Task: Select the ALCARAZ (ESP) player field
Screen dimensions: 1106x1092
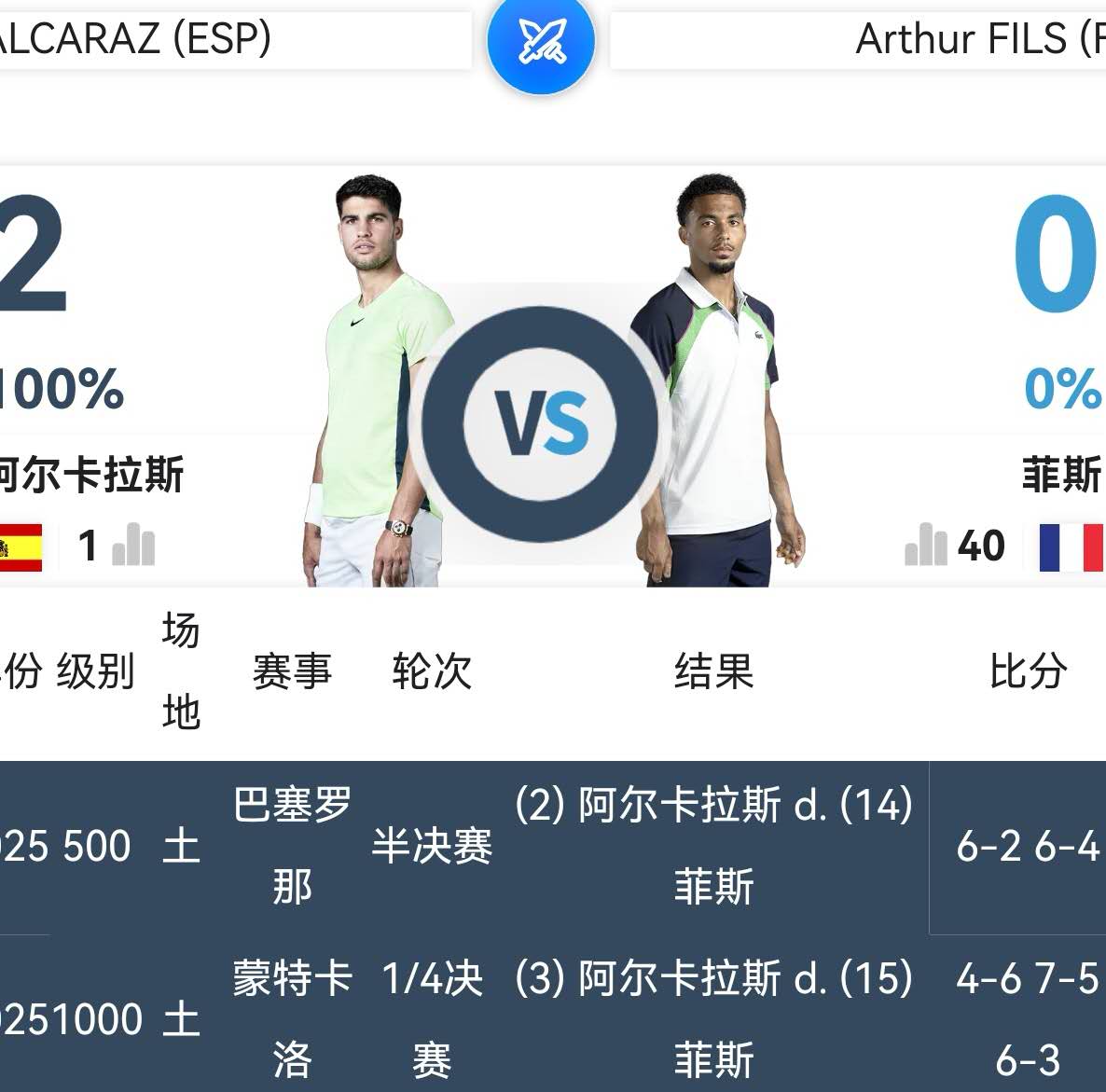Action: pyautogui.click(x=233, y=39)
